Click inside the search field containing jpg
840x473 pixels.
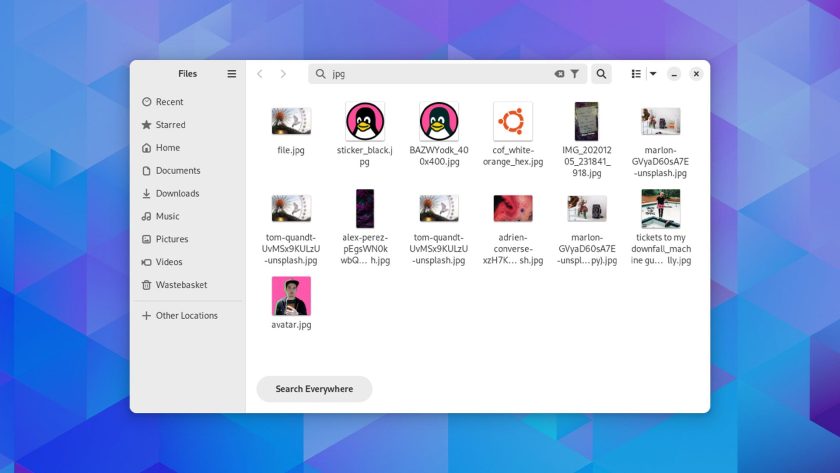440,74
